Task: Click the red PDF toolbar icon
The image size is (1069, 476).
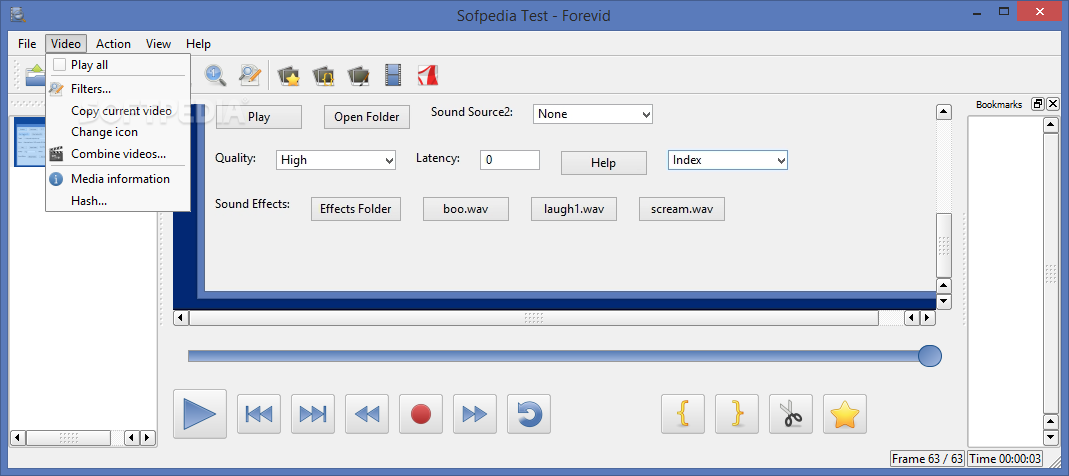Action: pos(427,75)
